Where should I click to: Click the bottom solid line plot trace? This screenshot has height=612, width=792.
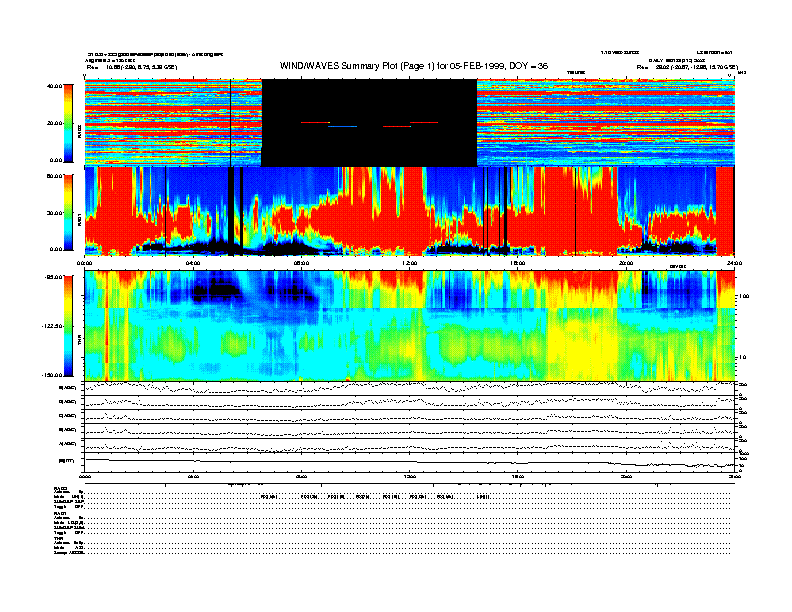pyautogui.click(x=410, y=462)
